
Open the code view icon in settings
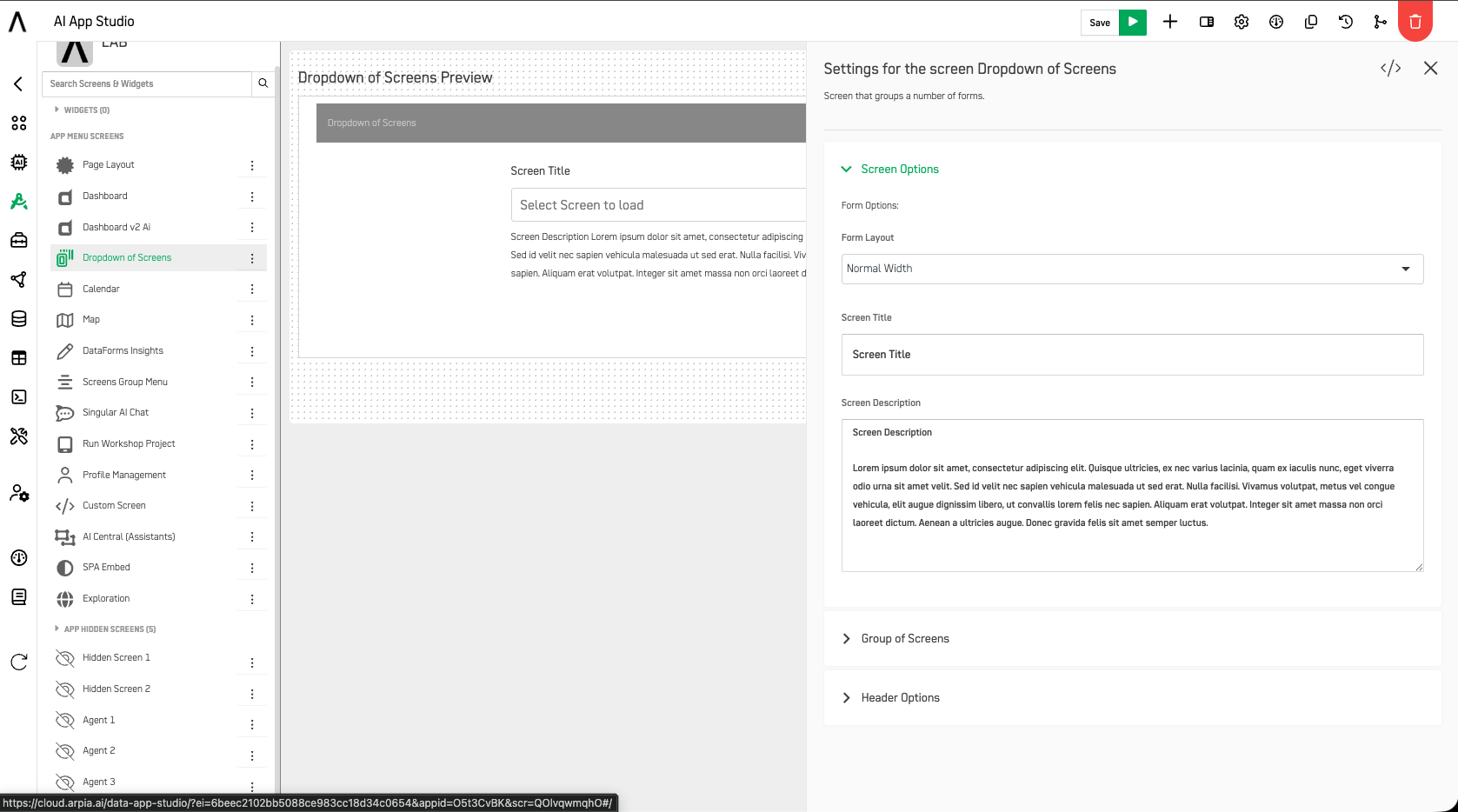click(x=1391, y=69)
